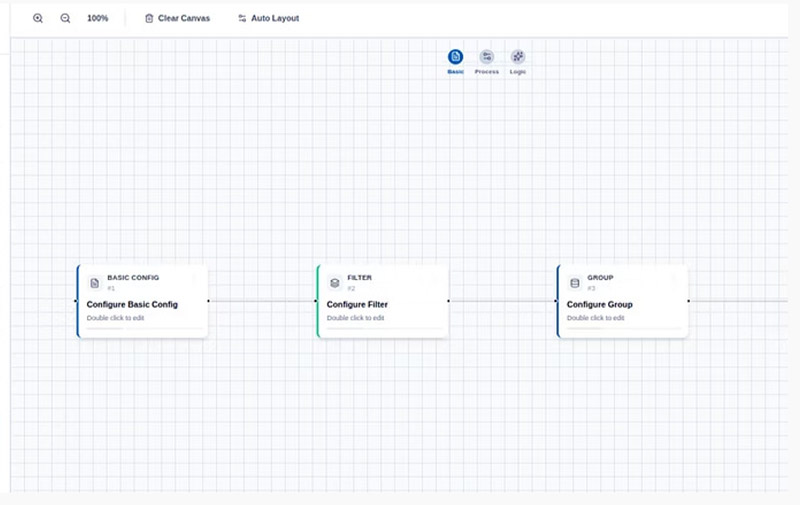Viewport: 800px width, 505px height.
Task: Click the Filter node's left input port
Action: [x=316, y=300]
